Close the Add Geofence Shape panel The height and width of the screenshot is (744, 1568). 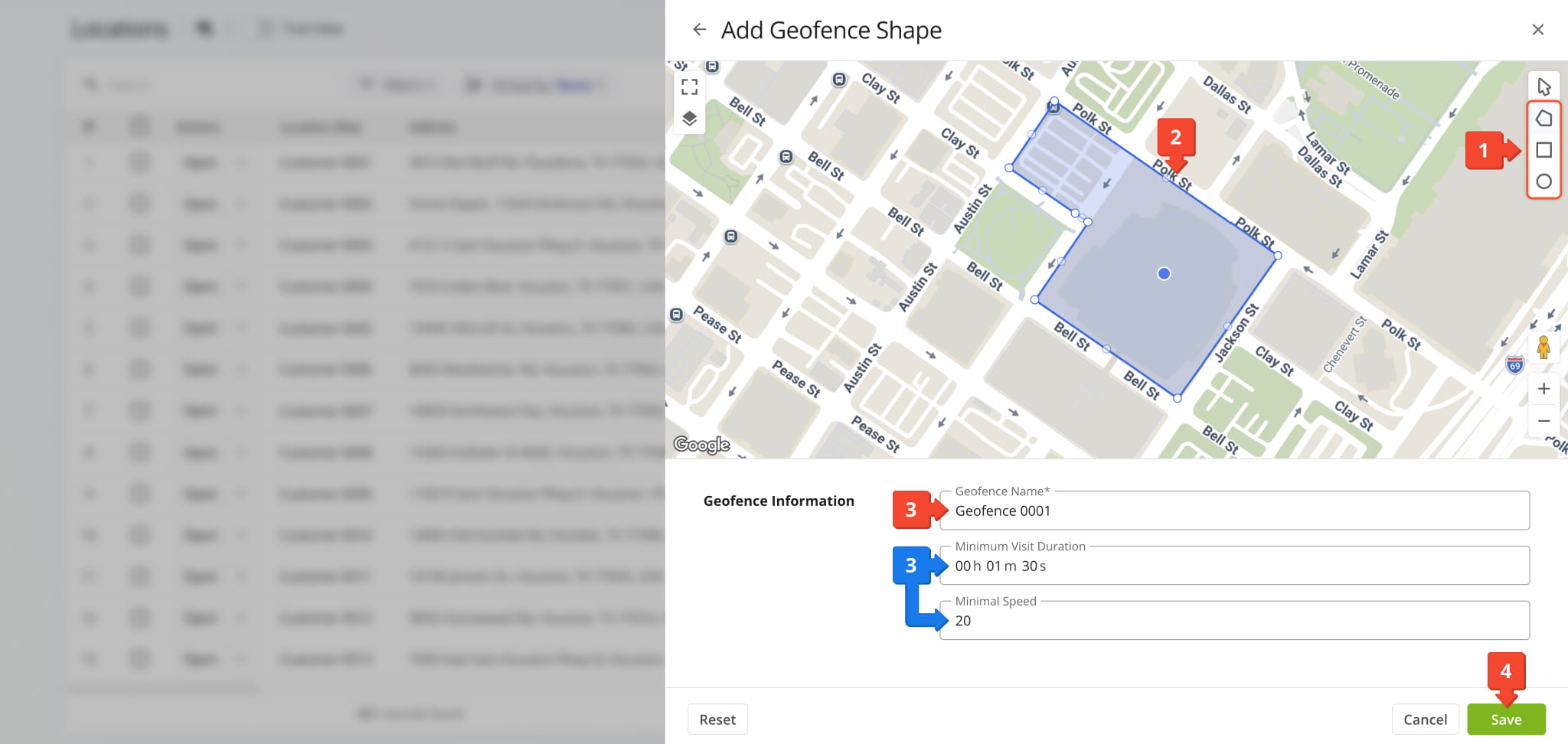click(1537, 29)
